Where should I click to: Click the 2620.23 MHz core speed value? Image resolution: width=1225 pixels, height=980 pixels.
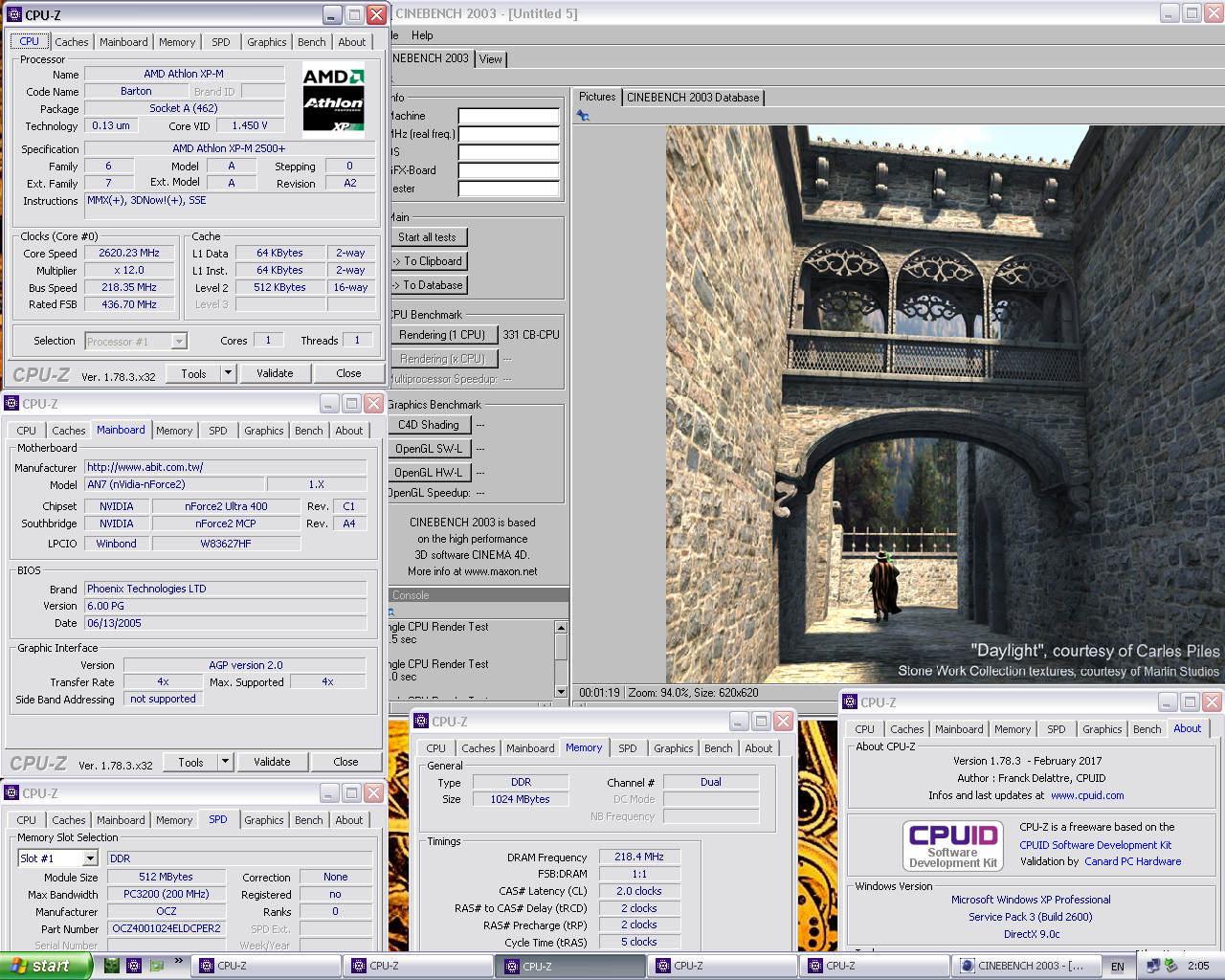pyautogui.click(x=129, y=253)
